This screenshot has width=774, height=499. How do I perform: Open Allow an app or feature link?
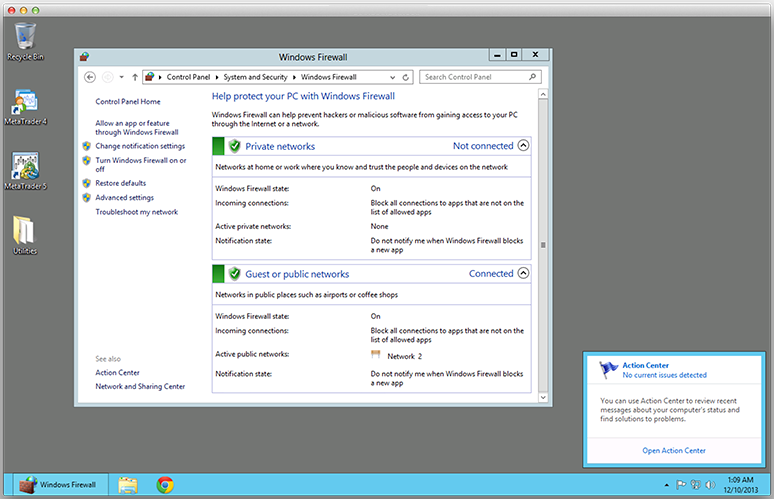pos(137,127)
